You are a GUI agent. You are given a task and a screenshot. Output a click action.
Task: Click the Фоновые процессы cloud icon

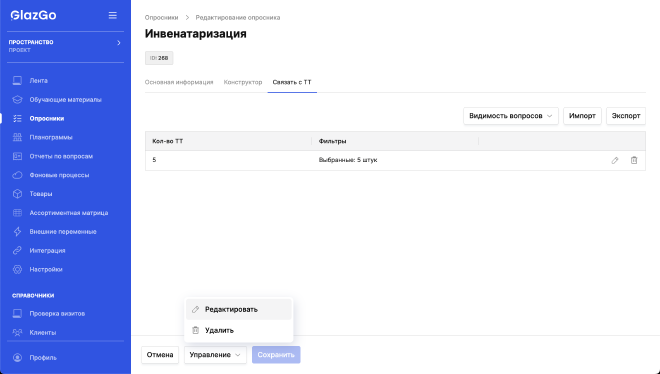(17, 175)
